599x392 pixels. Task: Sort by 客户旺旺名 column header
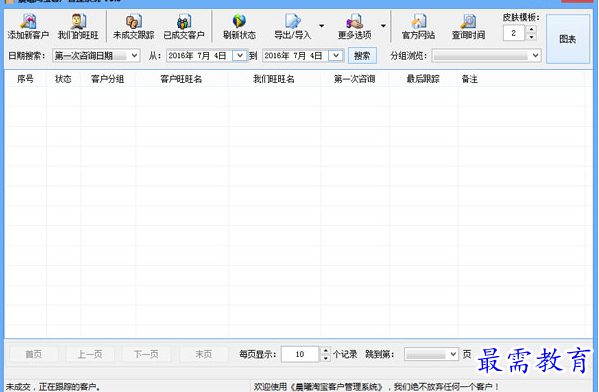181,79
